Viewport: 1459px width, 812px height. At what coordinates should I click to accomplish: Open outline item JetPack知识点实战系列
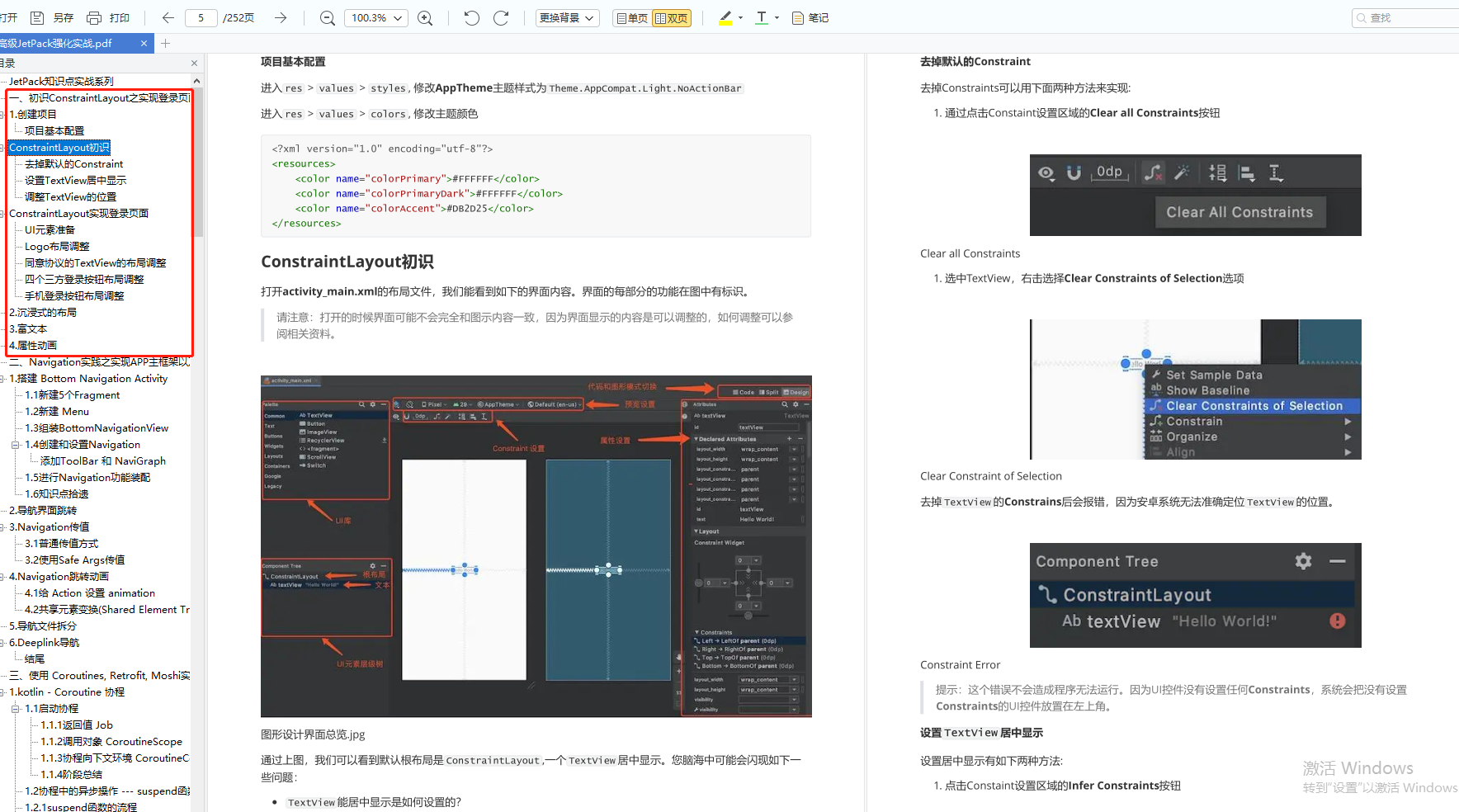[61, 81]
